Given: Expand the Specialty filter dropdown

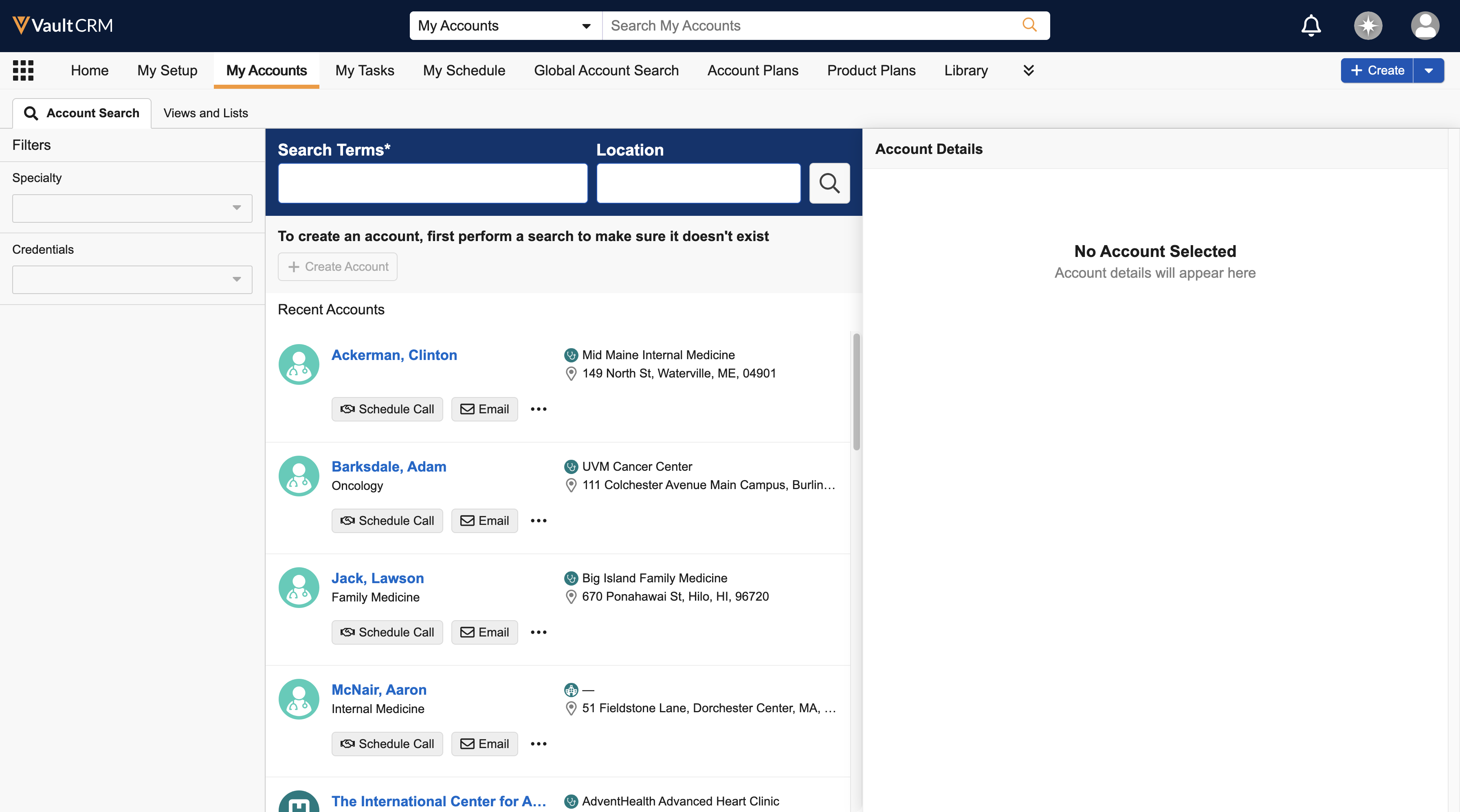Looking at the screenshot, I should tap(132, 208).
